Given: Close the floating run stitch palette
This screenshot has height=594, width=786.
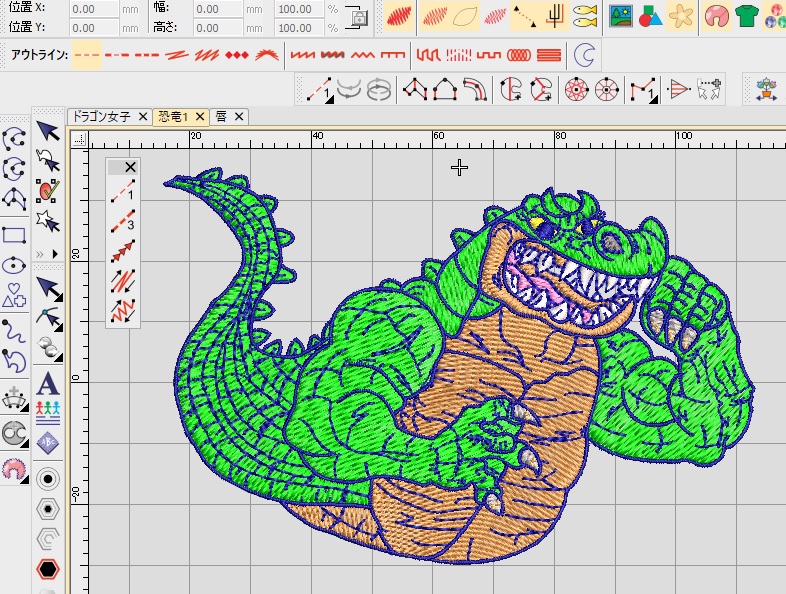Looking at the screenshot, I should [x=130, y=167].
